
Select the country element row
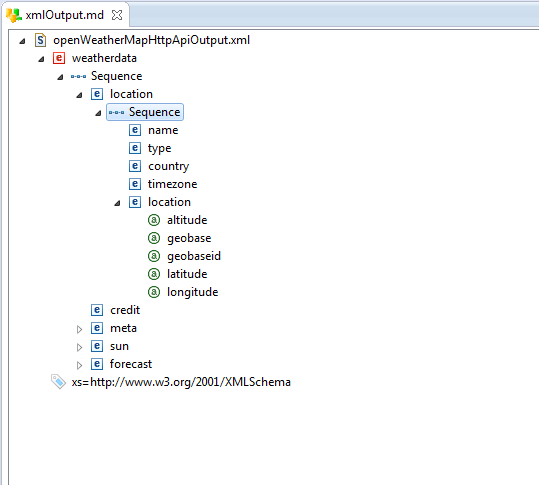point(169,166)
